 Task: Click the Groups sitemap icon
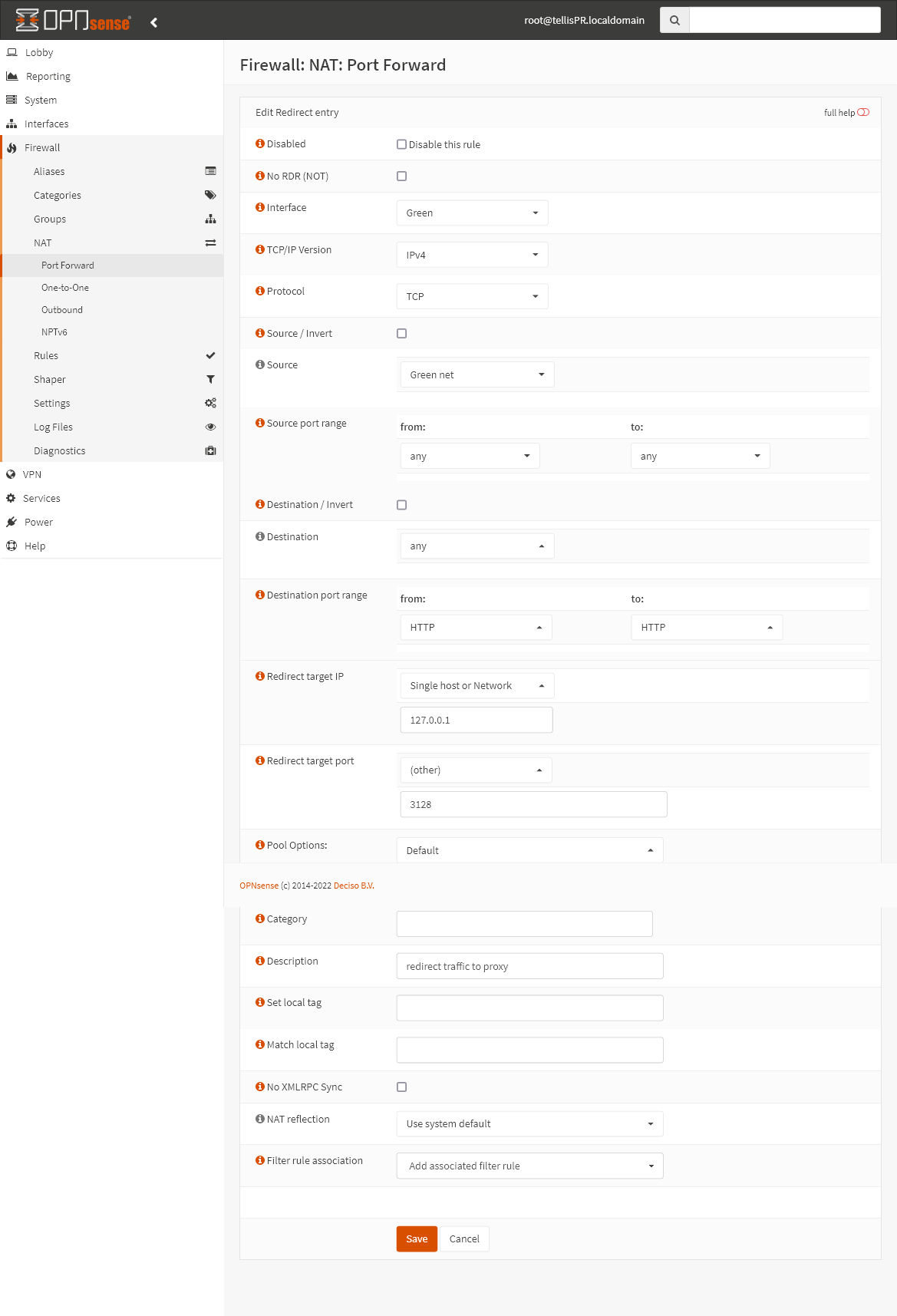pyautogui.click(x=210, y=219)
